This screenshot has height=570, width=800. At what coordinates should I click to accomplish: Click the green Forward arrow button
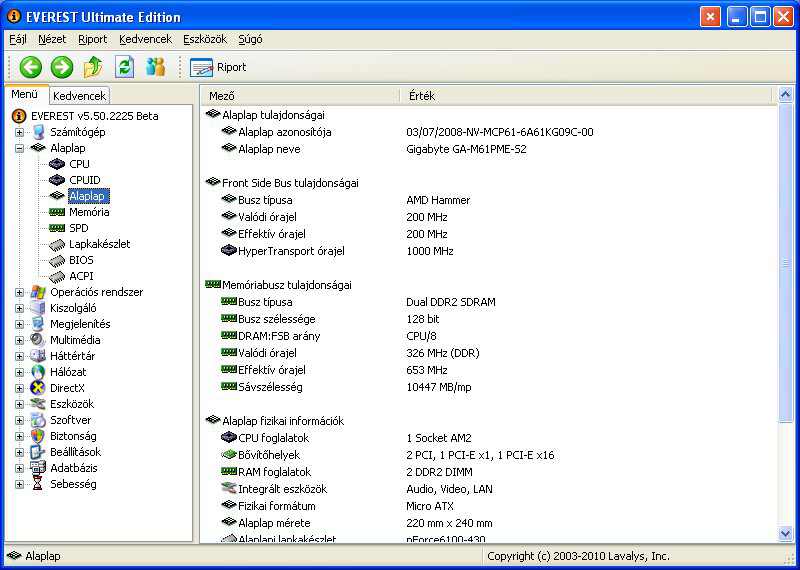point(62,67)
